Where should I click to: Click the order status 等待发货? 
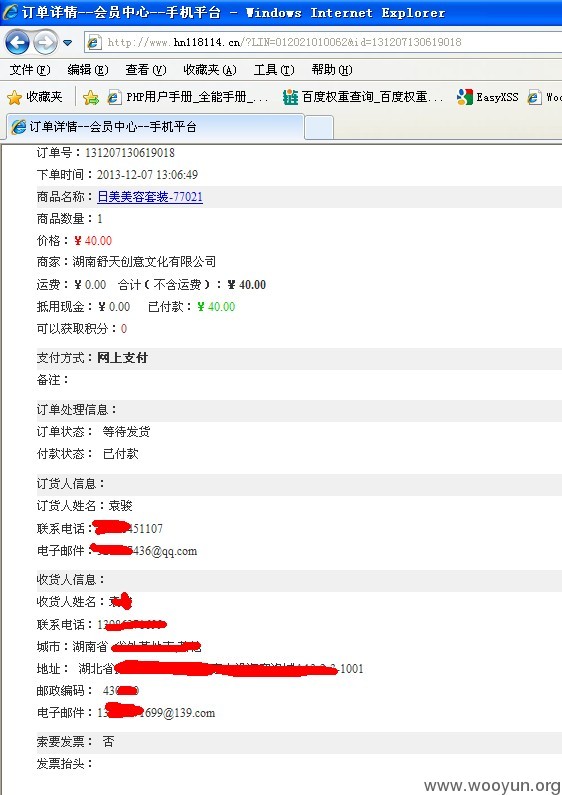pos(126,432)
